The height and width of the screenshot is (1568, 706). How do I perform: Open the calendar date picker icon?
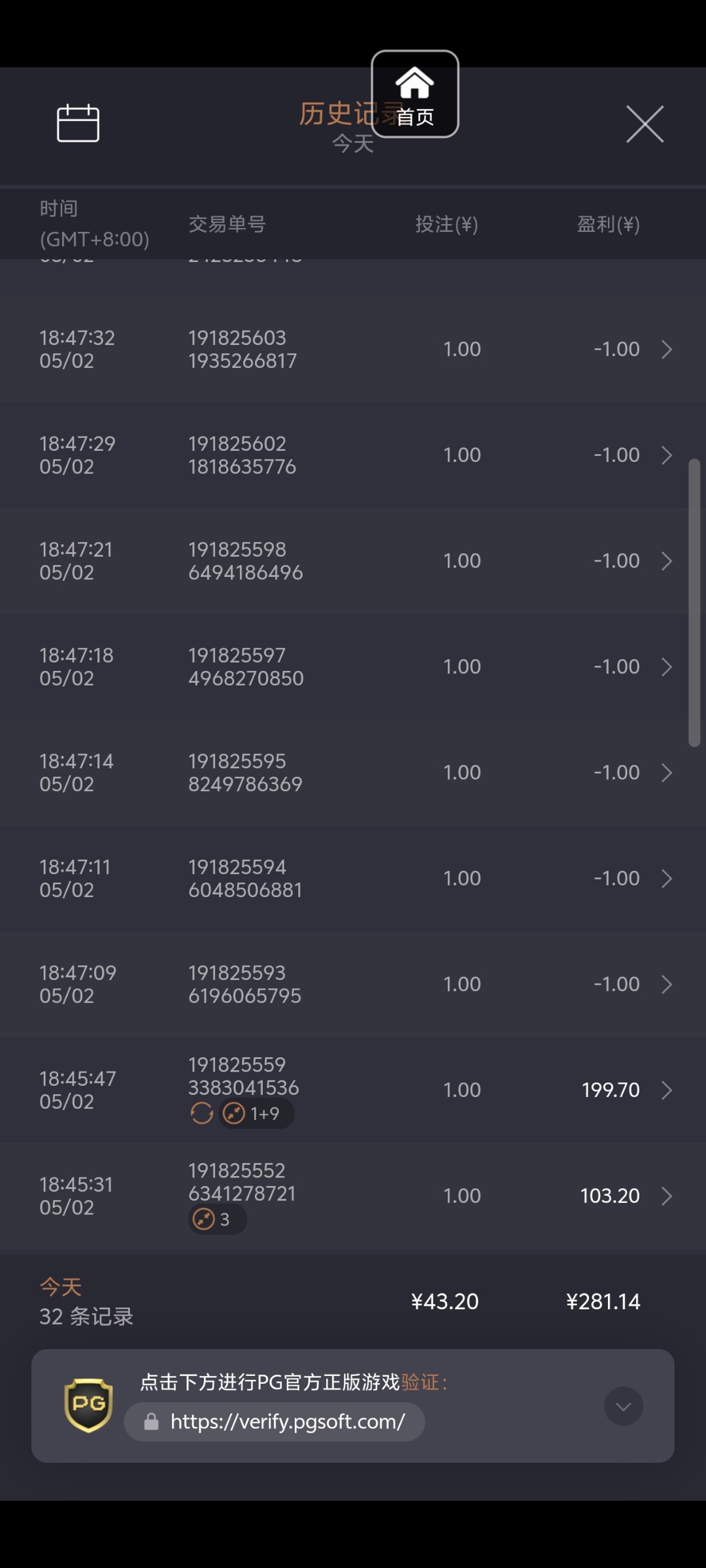pos(78,123)
